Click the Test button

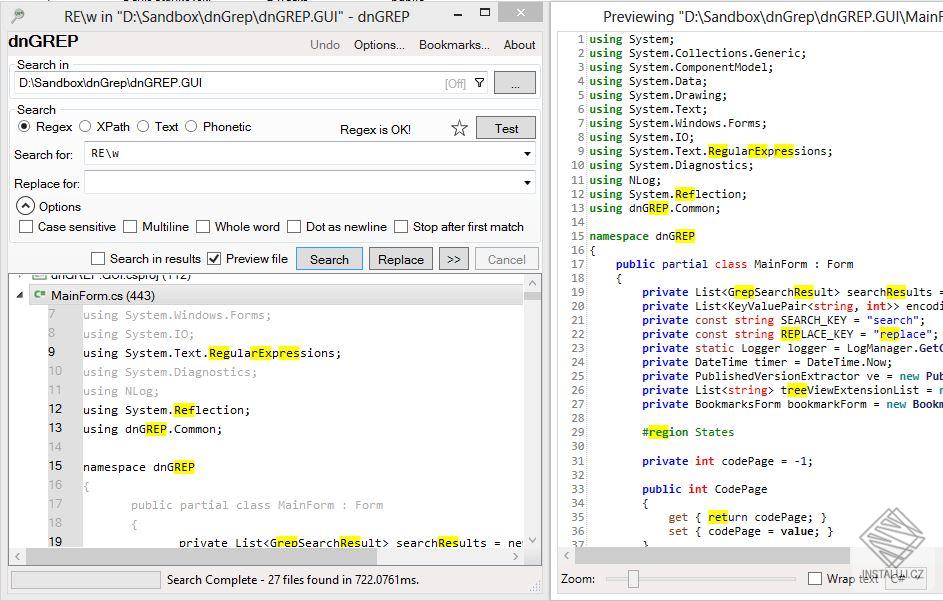[x=506, y=128]
